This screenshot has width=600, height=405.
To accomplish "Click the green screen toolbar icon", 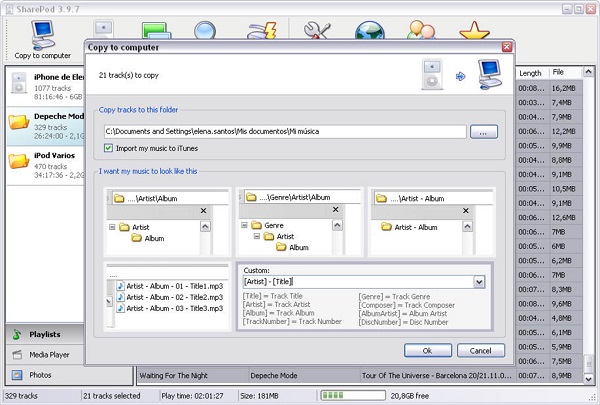I will click(157, 30).
